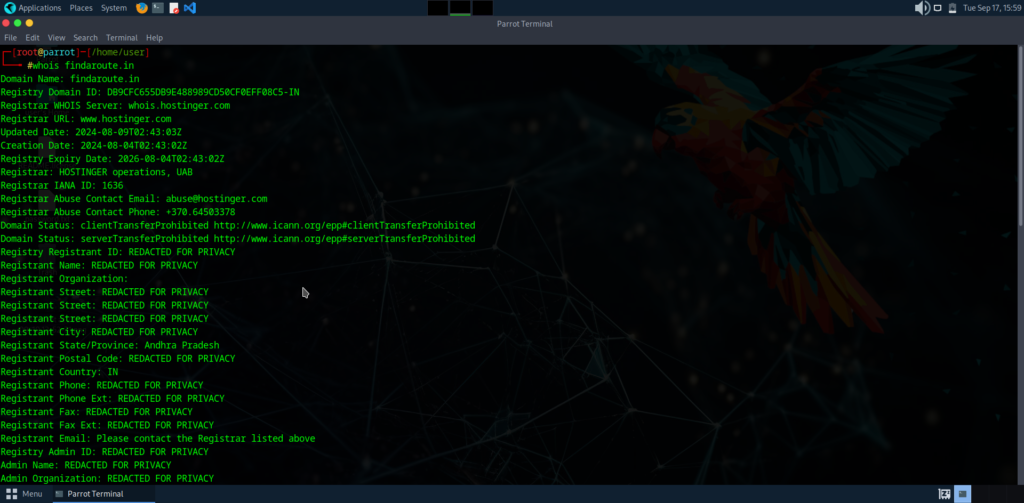Click the Admin Organization line
This screenshot has width=1024, height=503.
tap(107, 478)
